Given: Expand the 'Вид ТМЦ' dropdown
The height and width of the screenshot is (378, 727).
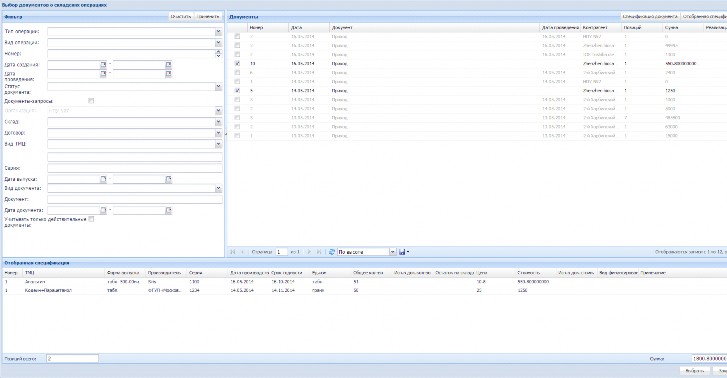Looking at the screenshot, I should click(218, 144).
